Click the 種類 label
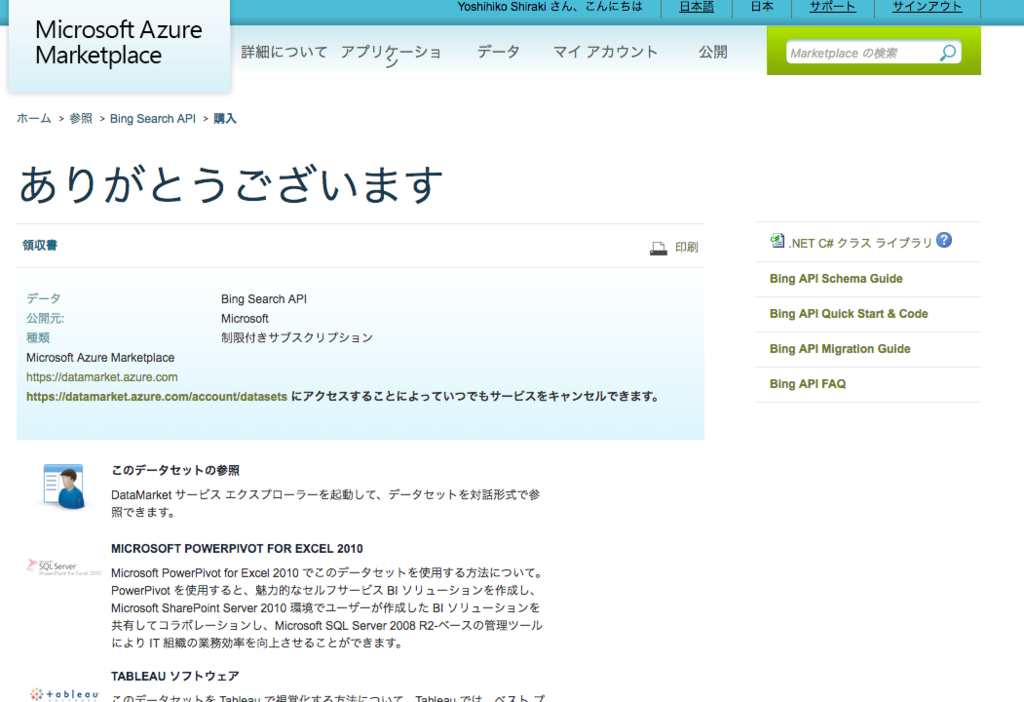This screenshot has width=1024, height=702. click(38, 338)
